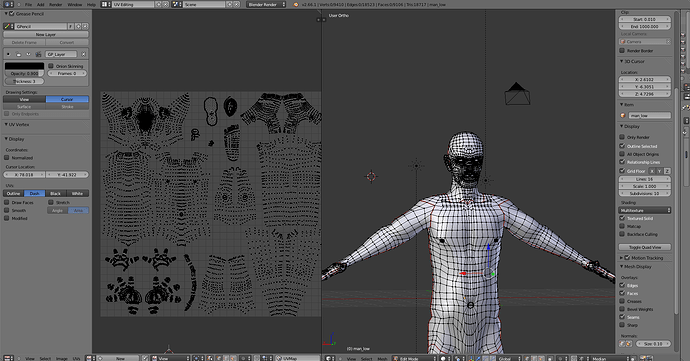Open the Help menu

pos(91,4)
